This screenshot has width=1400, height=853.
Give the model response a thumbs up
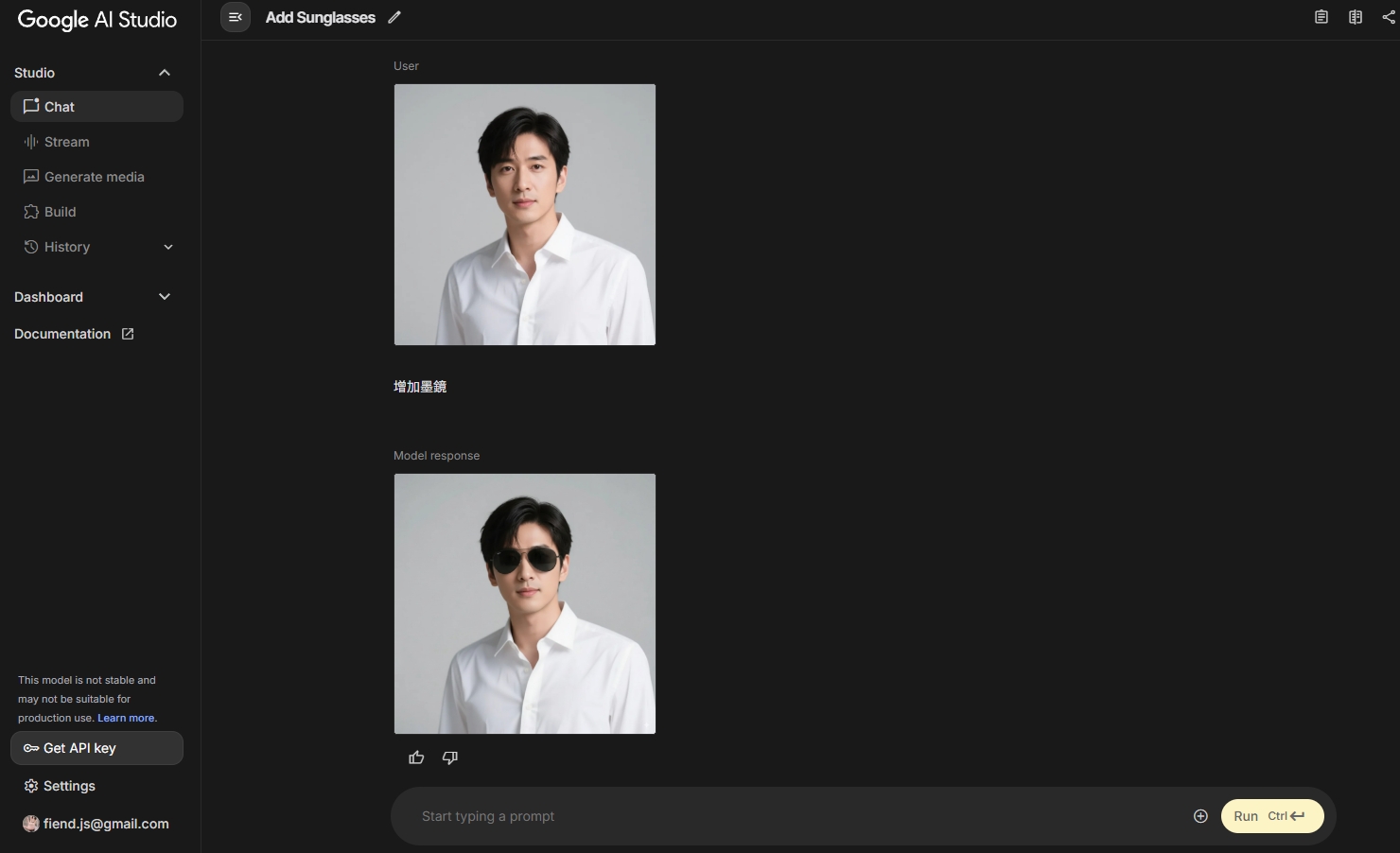point(416,757)
